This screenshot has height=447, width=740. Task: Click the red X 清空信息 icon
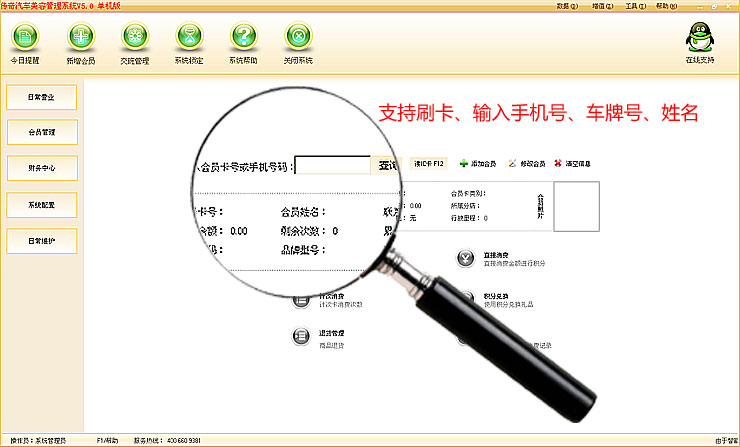pyautogui.click(x=558, y=163)
